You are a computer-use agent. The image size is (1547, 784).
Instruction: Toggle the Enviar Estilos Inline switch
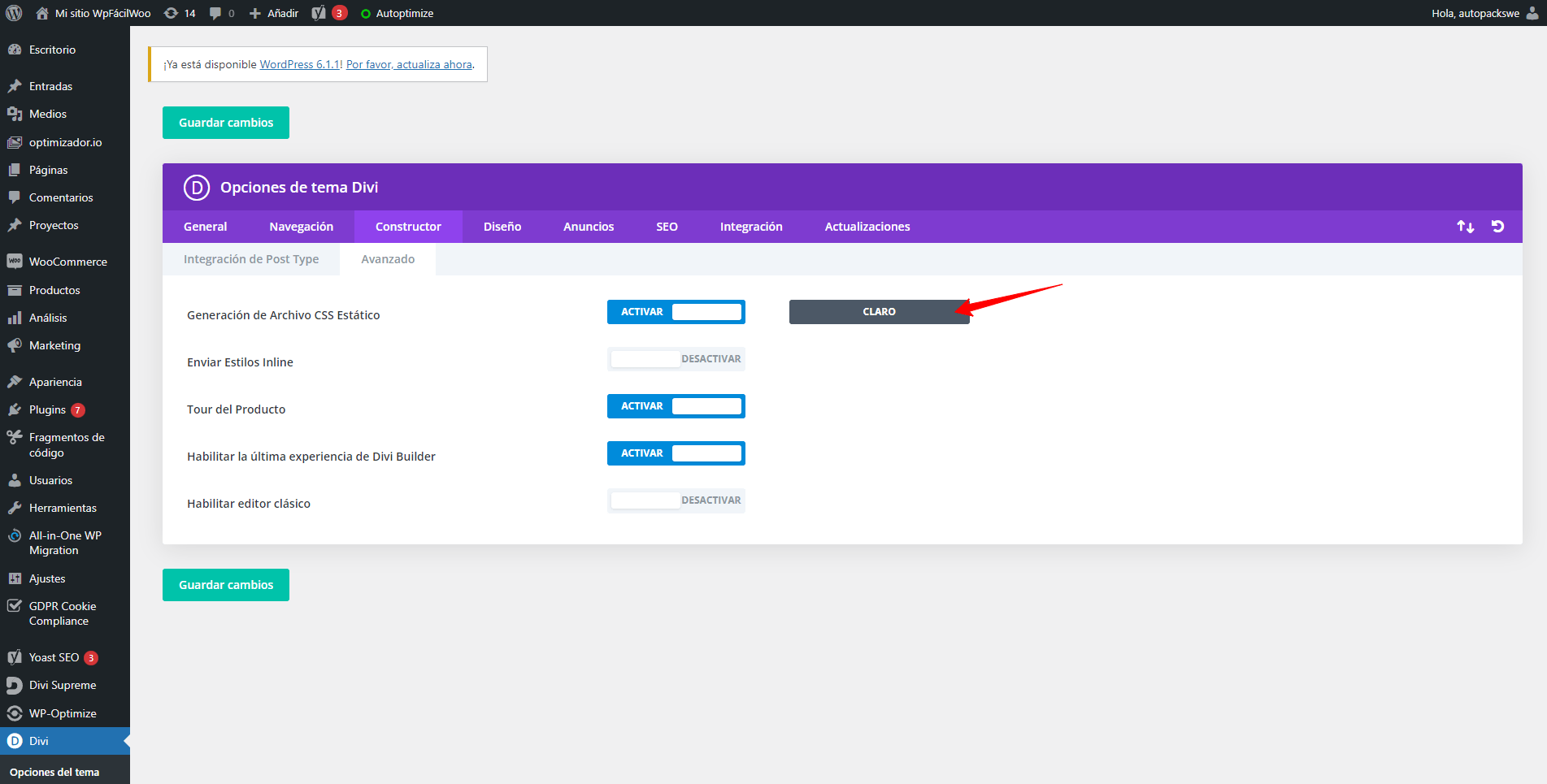[676, 359]
